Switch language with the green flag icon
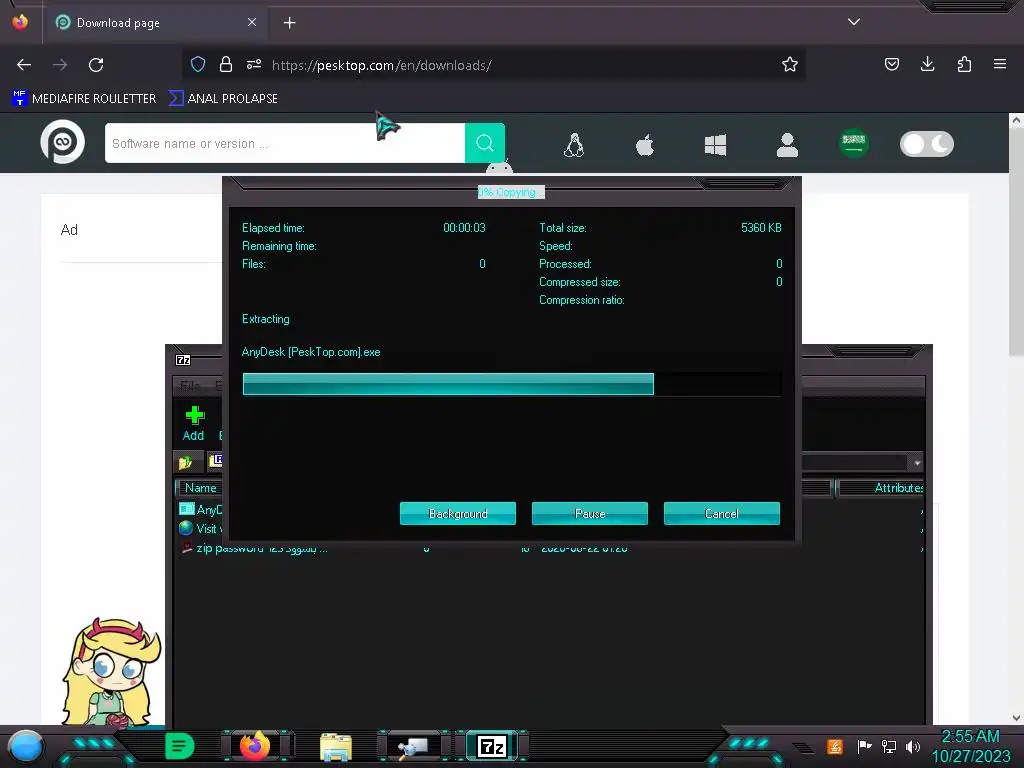1024x768 pixels. pyautogui.click(x=854, y=143)
